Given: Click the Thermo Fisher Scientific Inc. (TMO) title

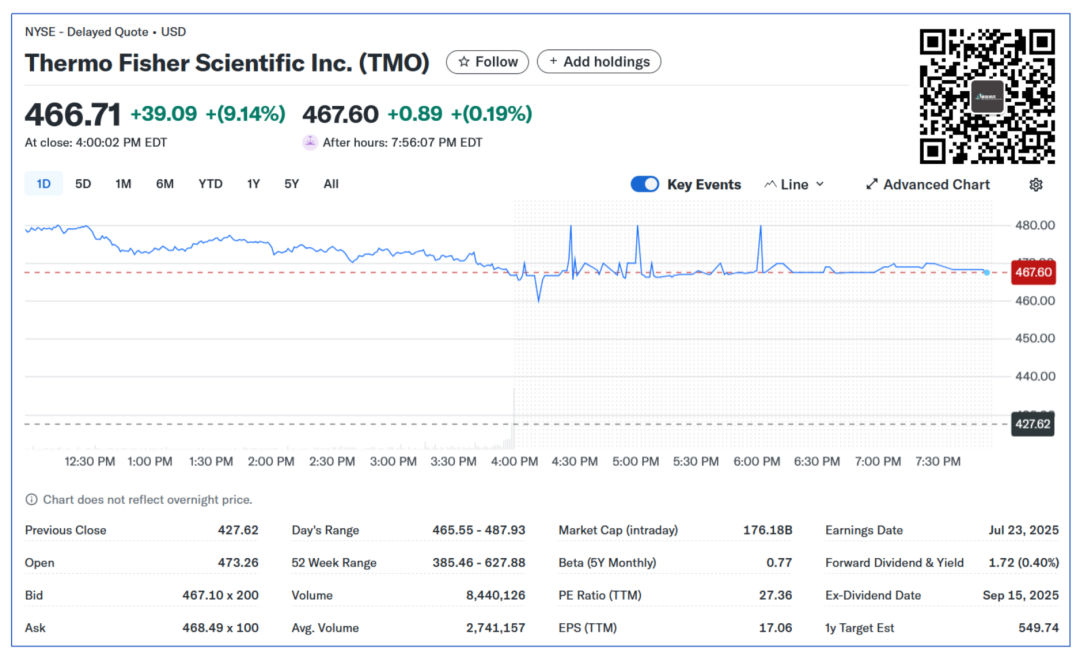Looking at the screenshot, I should coord(227,63).
